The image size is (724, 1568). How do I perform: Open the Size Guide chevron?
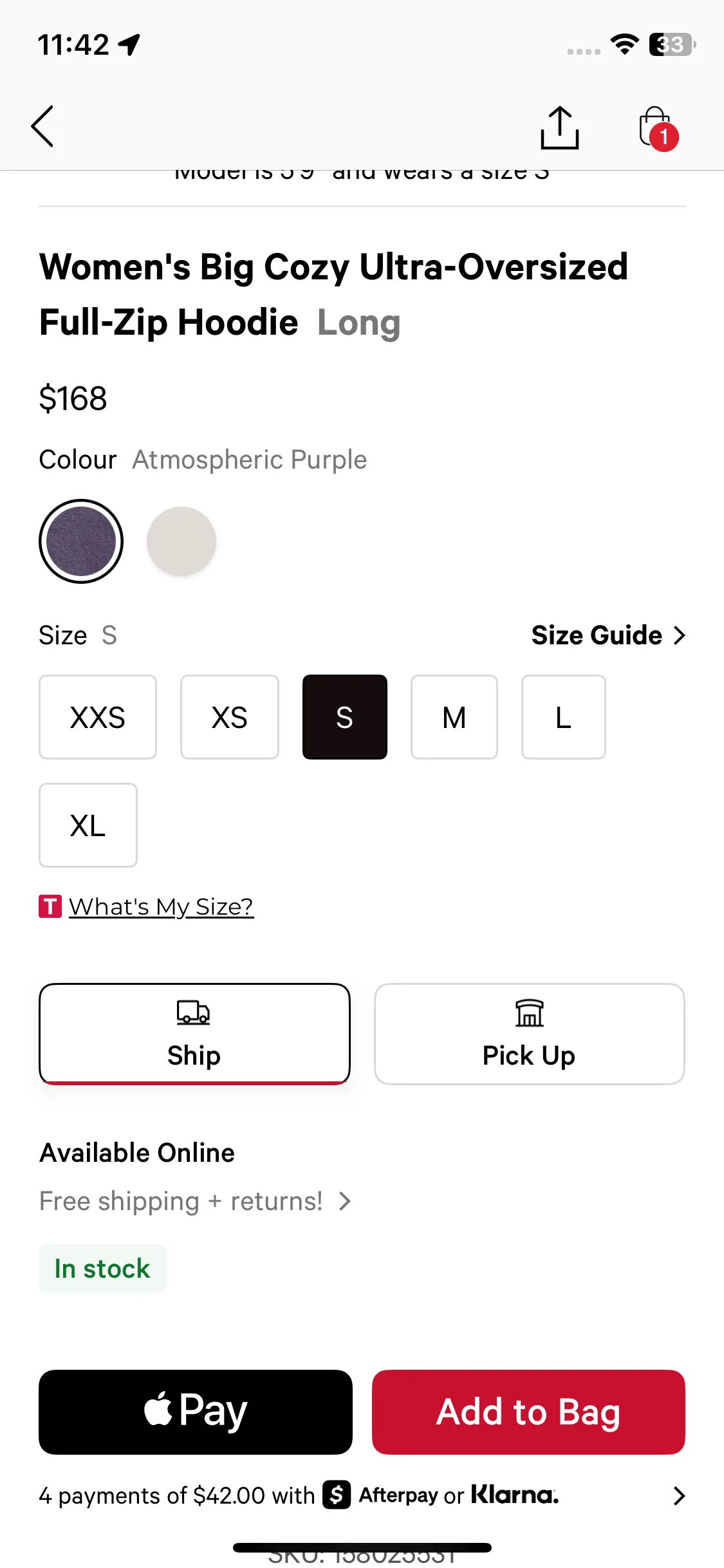tap(679, 635)
